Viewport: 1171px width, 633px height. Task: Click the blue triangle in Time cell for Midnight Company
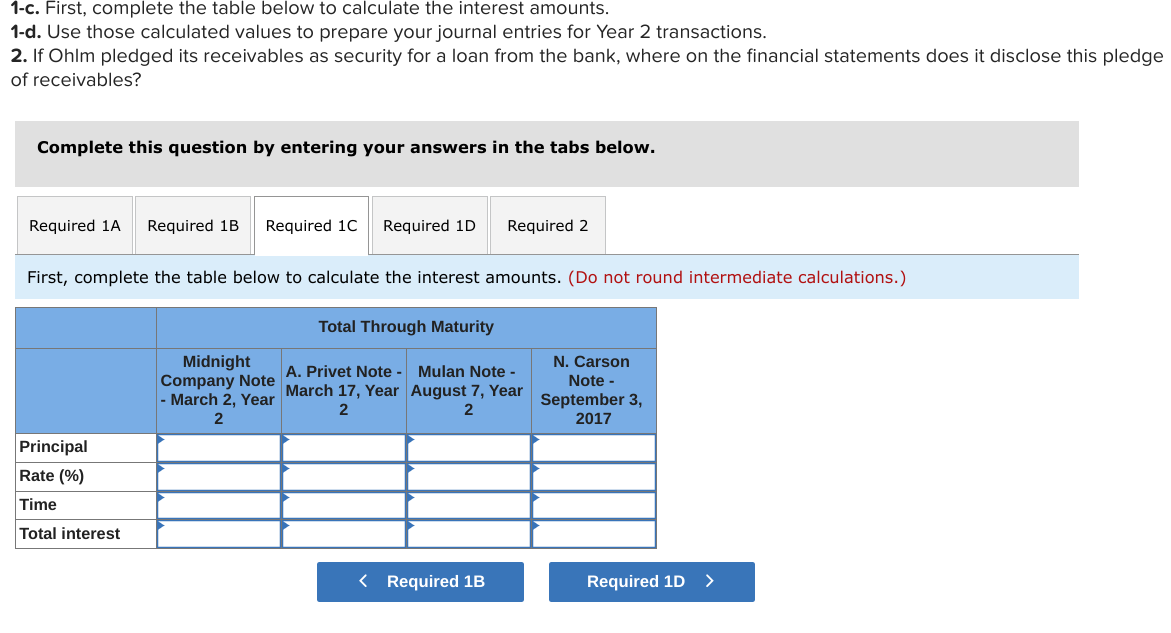[160, 498]
